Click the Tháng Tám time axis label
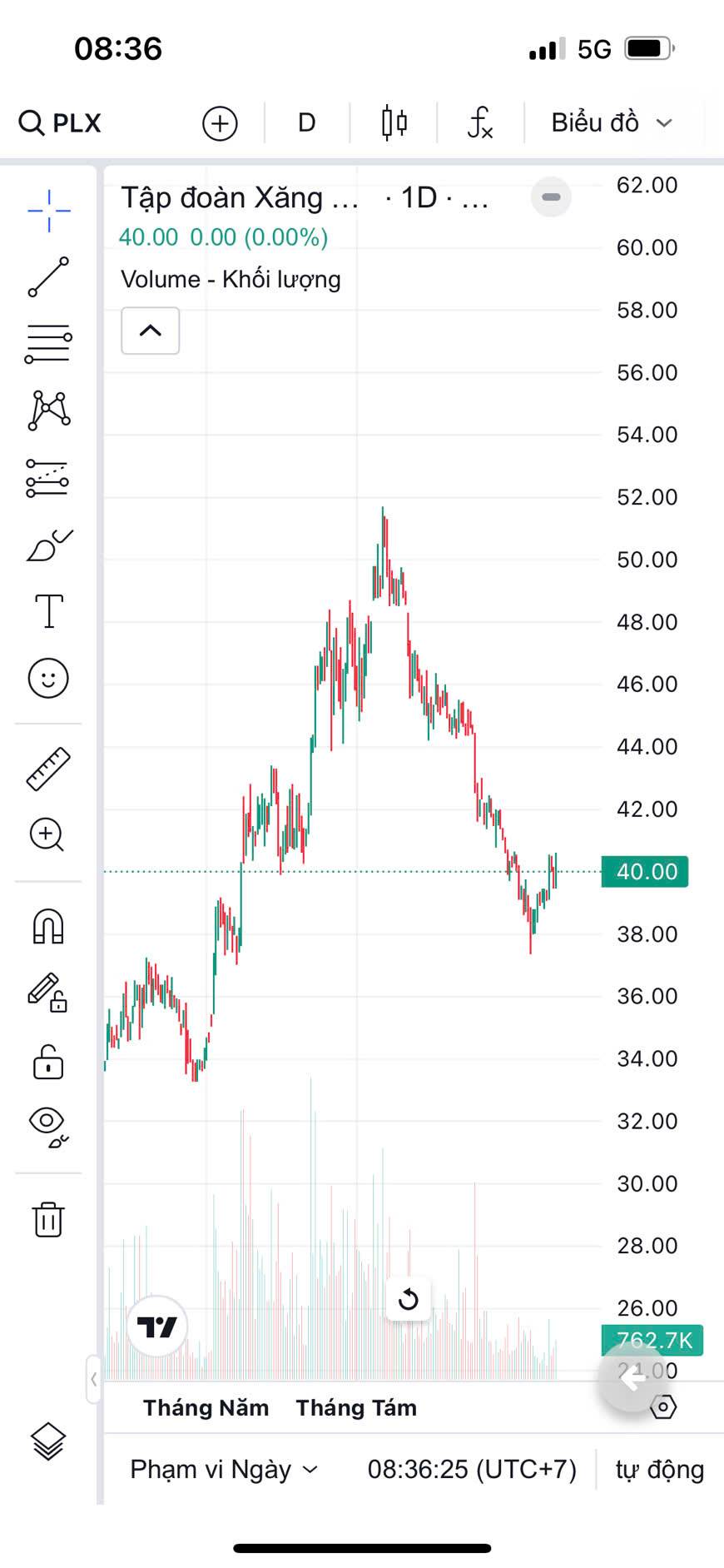This screenshot has height=1568, width=724. point(356,1408)
